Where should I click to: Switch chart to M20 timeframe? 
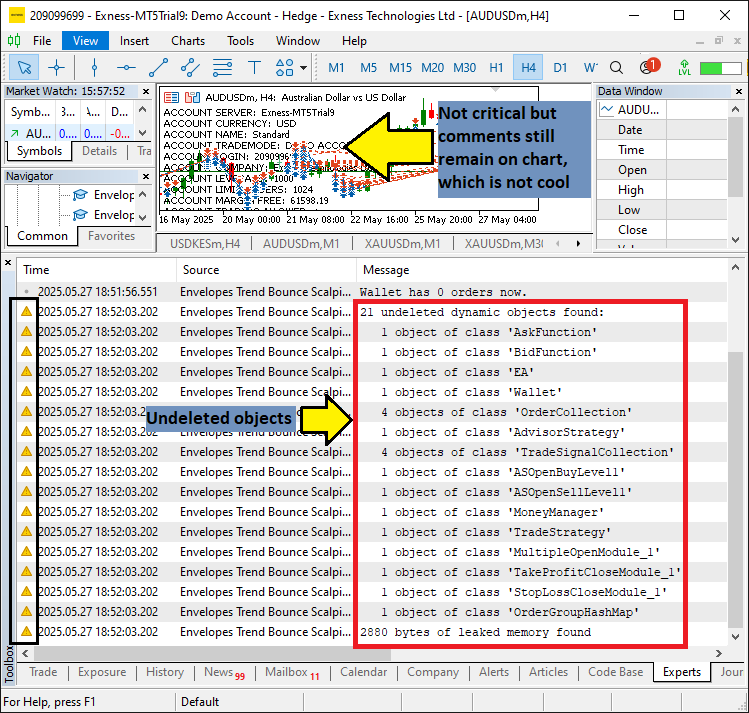tap(432, 68)
